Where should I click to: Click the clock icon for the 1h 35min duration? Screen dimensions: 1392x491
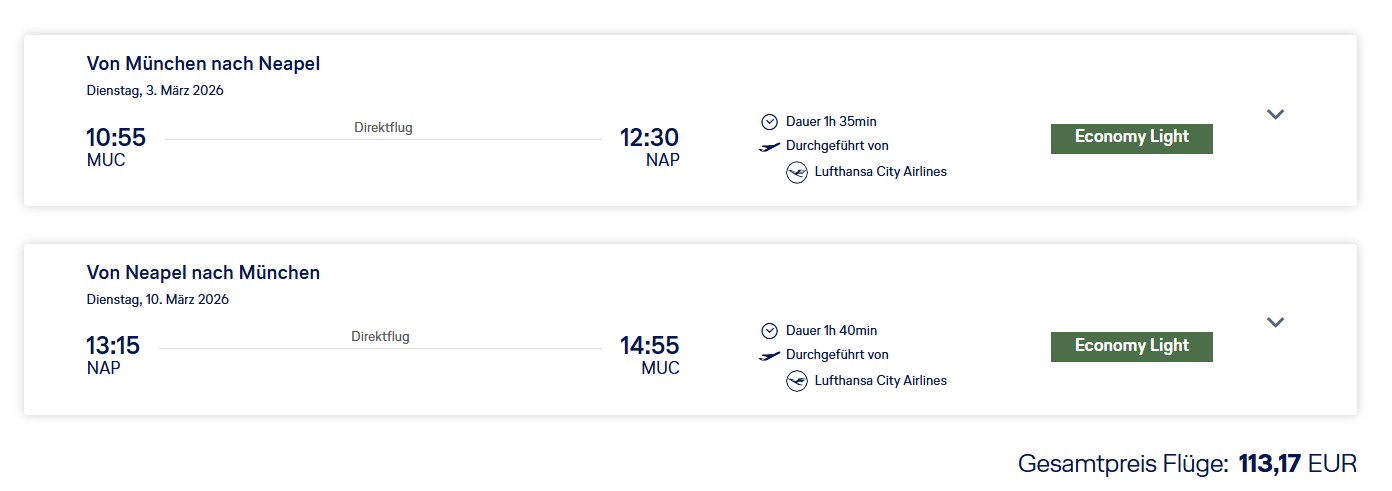[769, 122]
